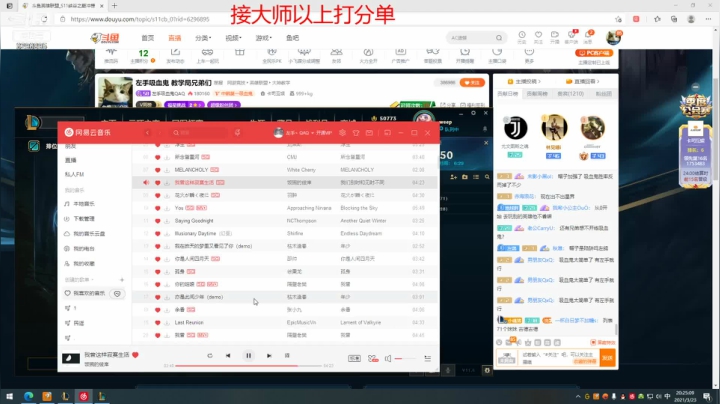Switch NetEase Music to mini mode icon
The image size is (720, 404).
(x=387, y=133)
